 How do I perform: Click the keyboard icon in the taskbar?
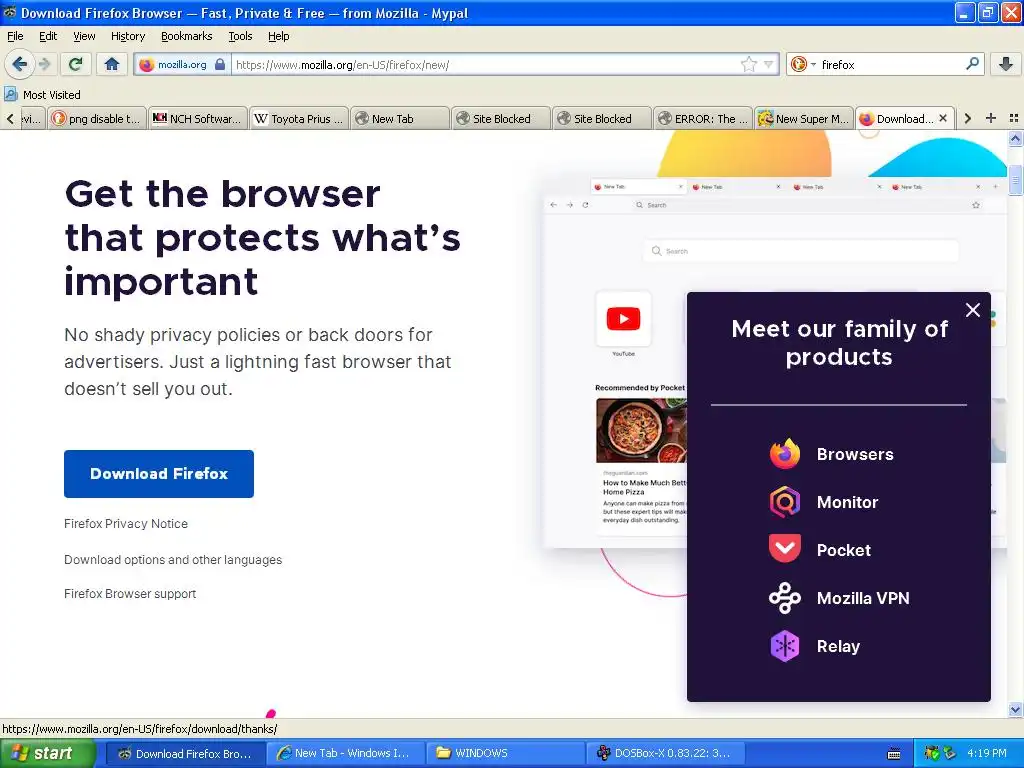point(894,754)
